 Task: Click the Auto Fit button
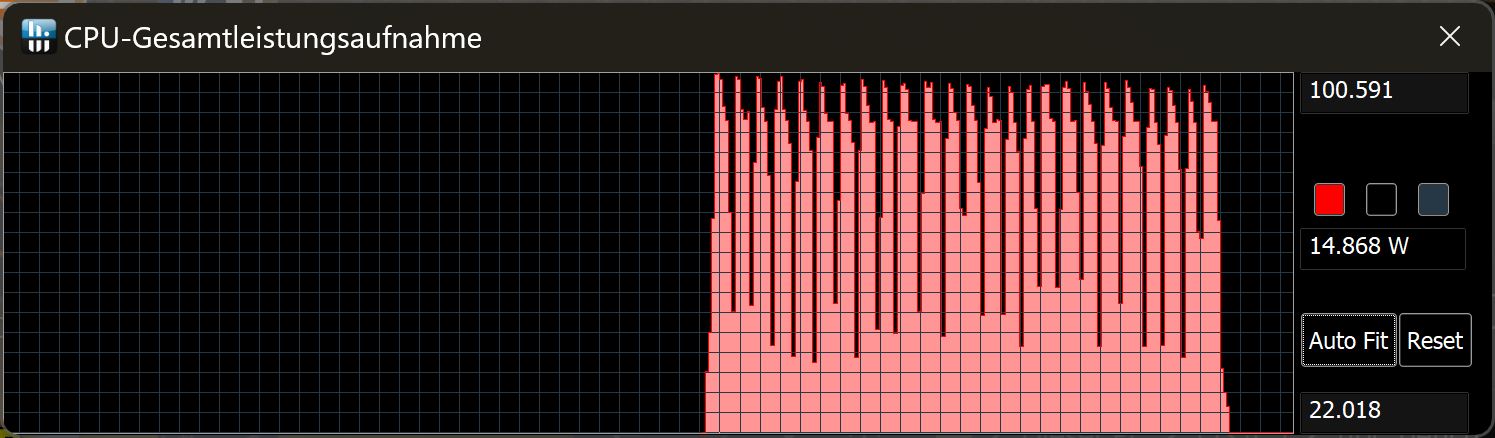click(x=1348, y=340)
